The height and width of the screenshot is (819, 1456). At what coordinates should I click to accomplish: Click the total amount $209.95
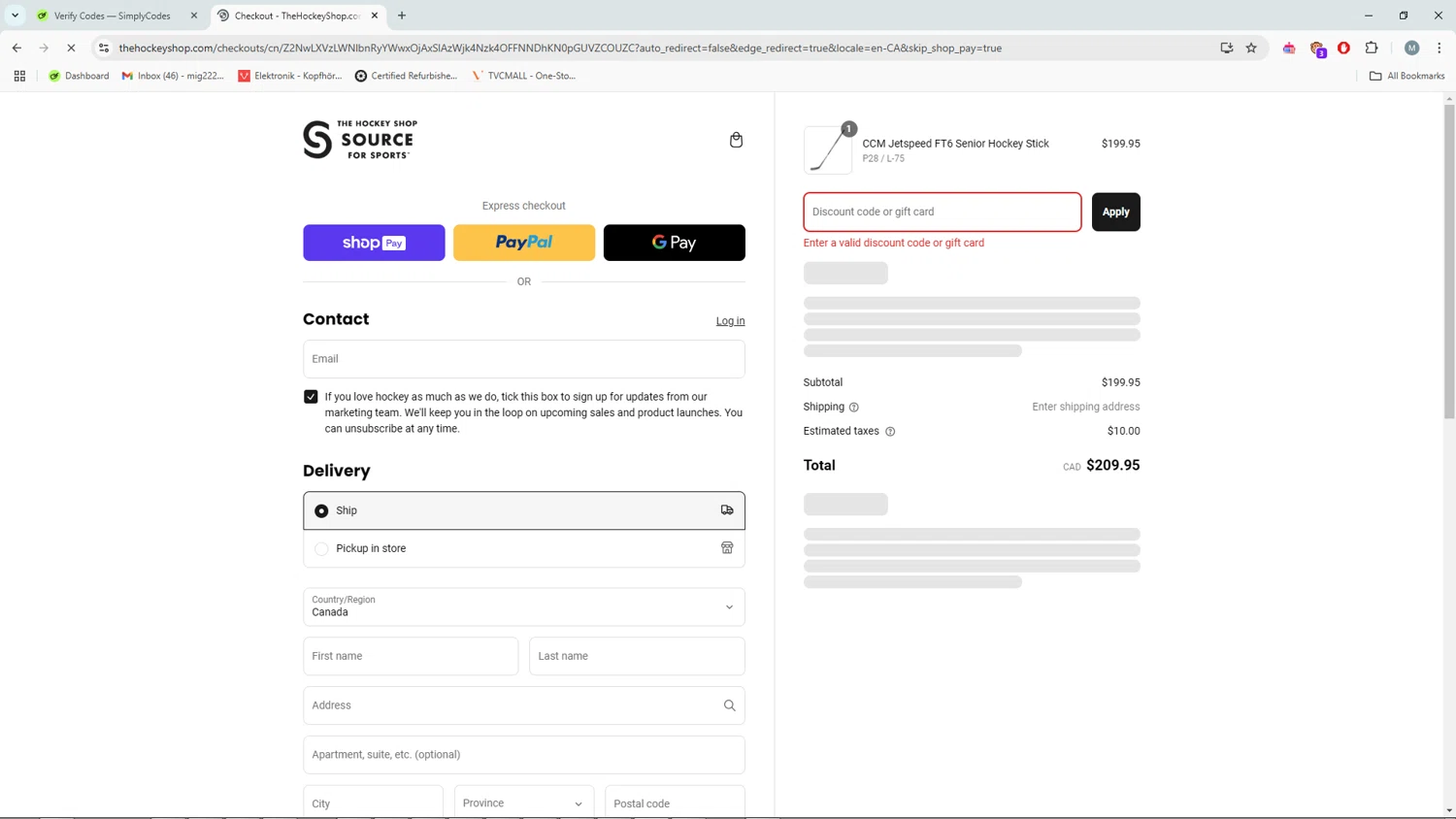tap(1113, 465)
